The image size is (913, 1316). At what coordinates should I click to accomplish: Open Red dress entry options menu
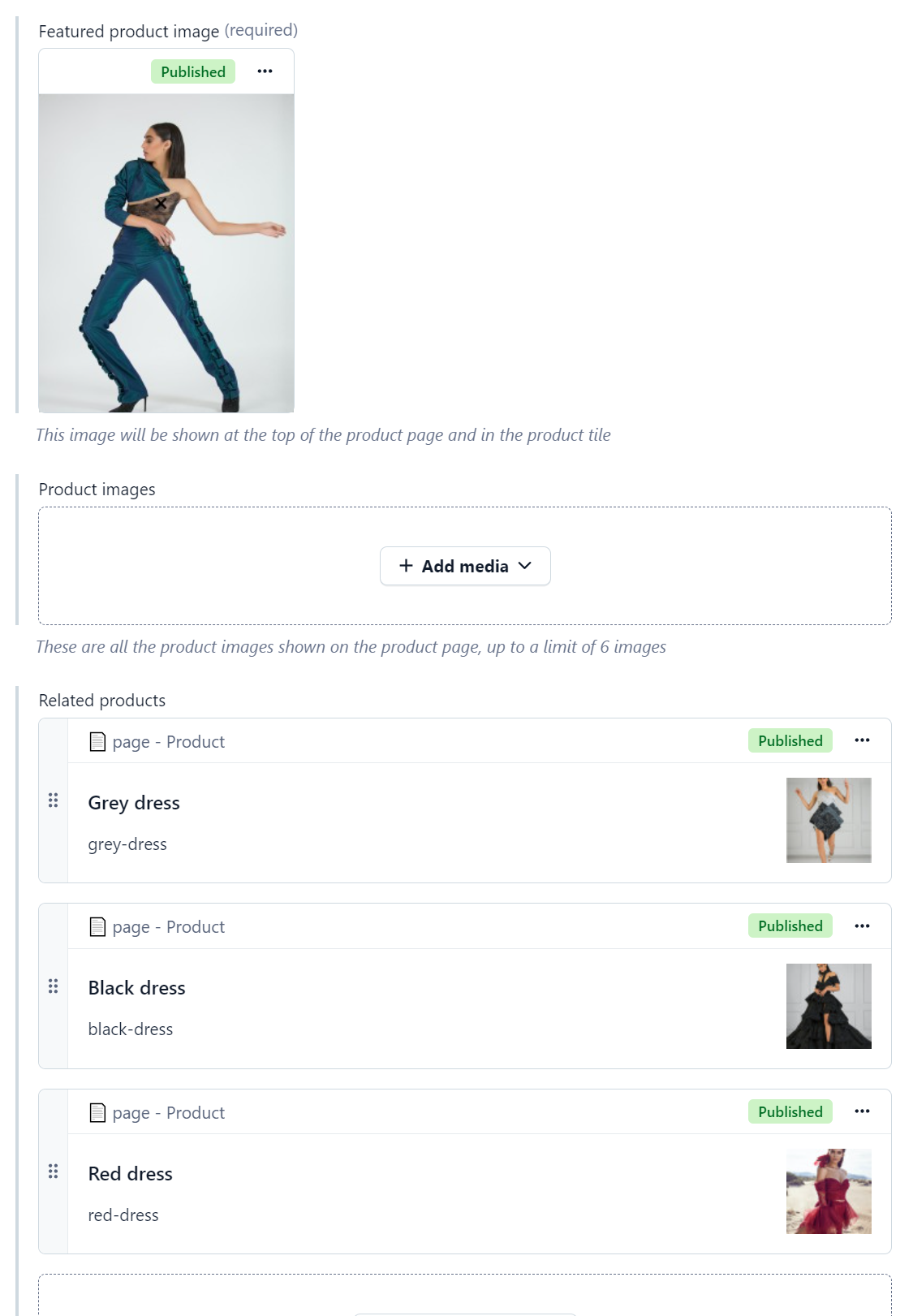862,1111
